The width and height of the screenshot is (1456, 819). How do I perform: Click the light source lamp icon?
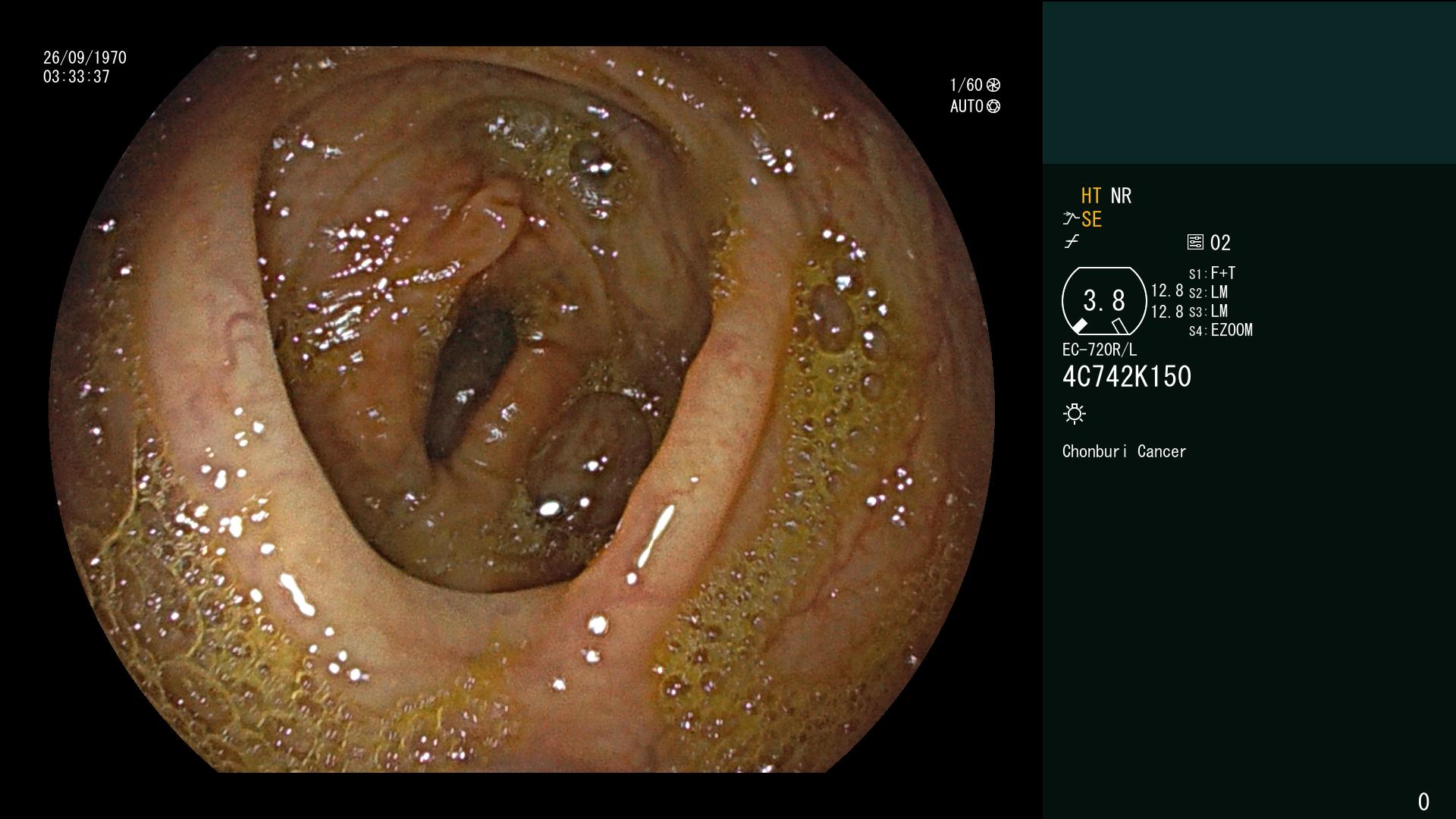[x=1075, y=414]
